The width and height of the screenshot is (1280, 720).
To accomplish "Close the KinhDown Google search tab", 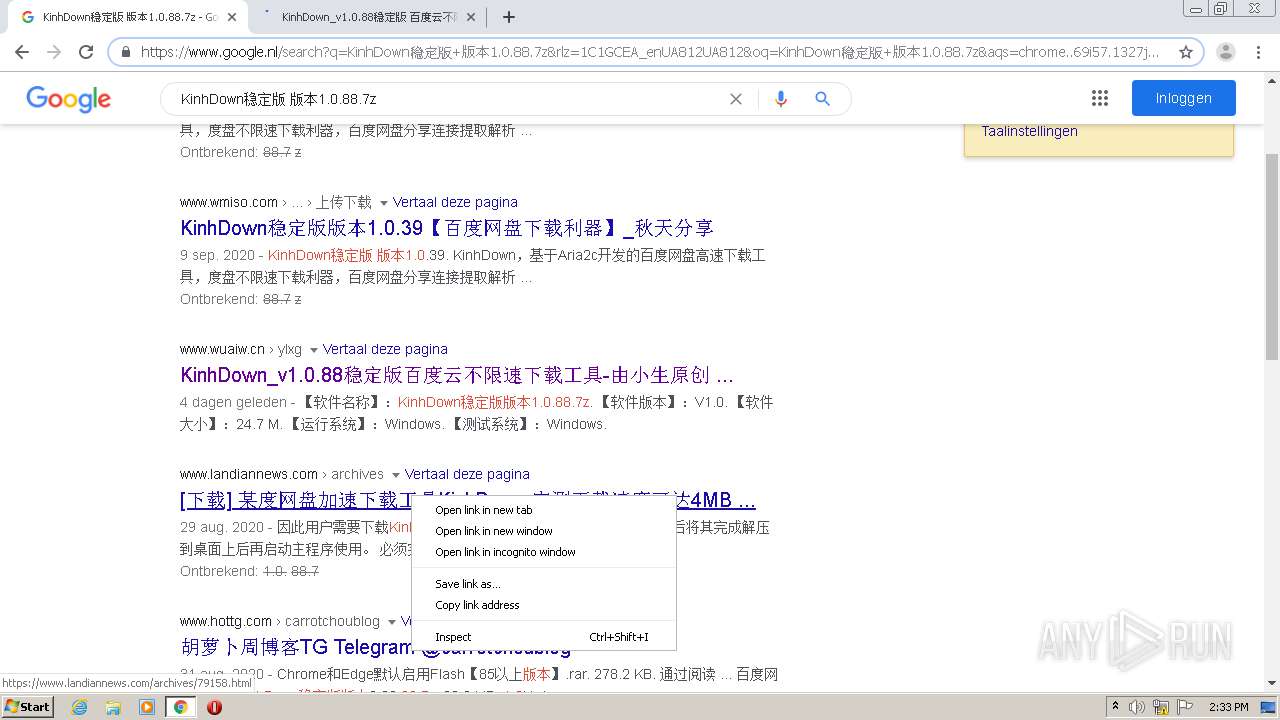I will pos(232,17).
